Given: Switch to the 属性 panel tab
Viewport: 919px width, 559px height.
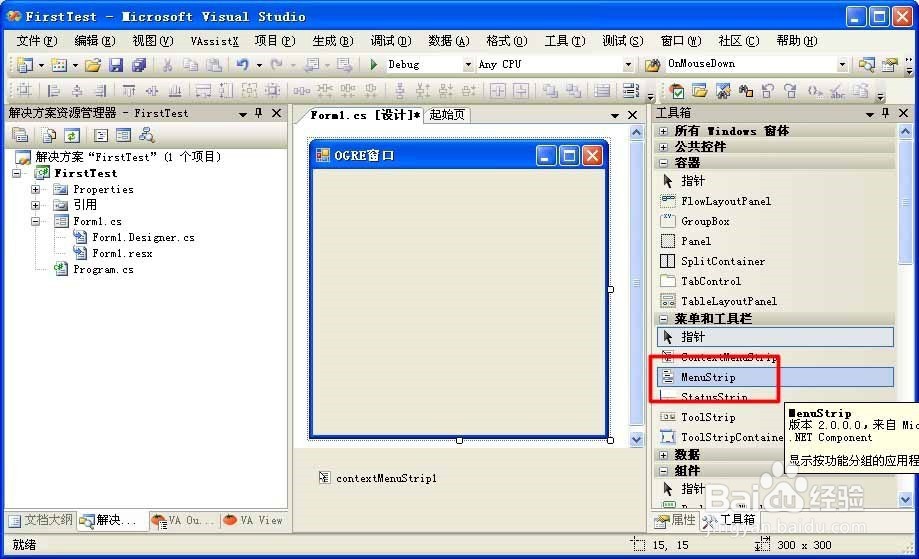Looking at the screenshot, I should (675, 520).
